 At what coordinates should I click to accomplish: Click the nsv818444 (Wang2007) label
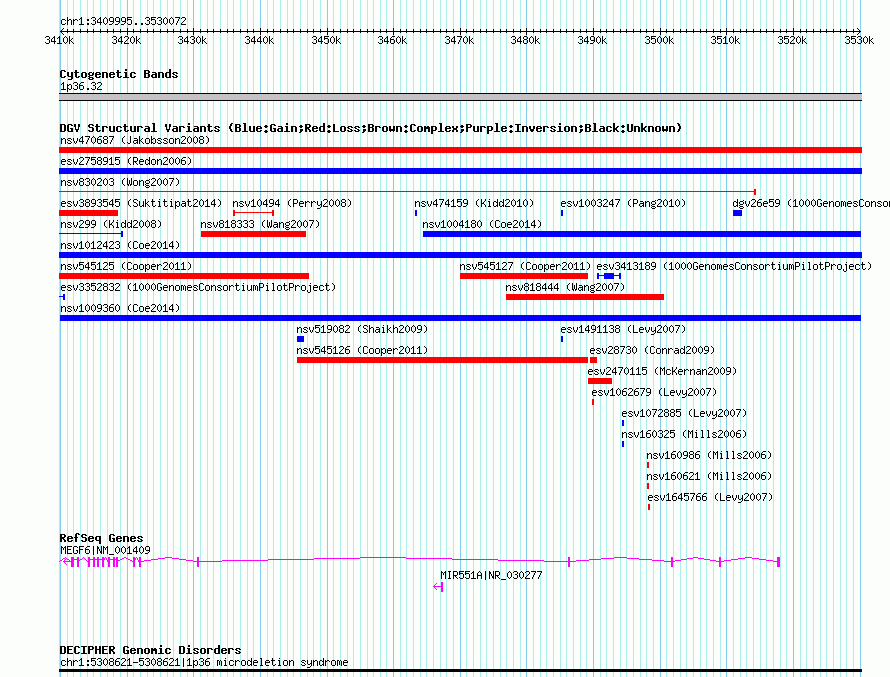point(565,287)
